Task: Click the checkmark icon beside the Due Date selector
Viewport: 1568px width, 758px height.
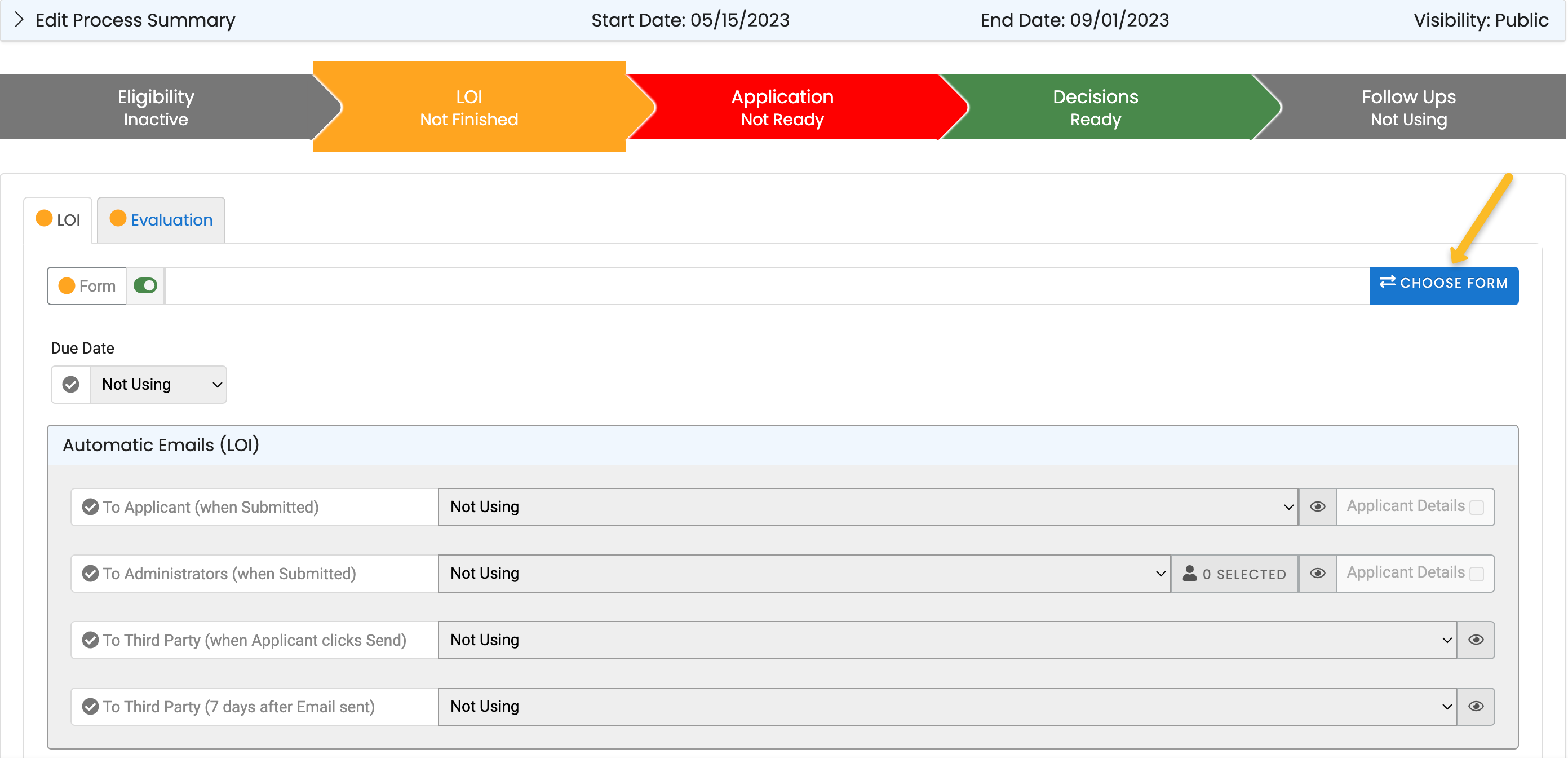Action: [70, 385]
